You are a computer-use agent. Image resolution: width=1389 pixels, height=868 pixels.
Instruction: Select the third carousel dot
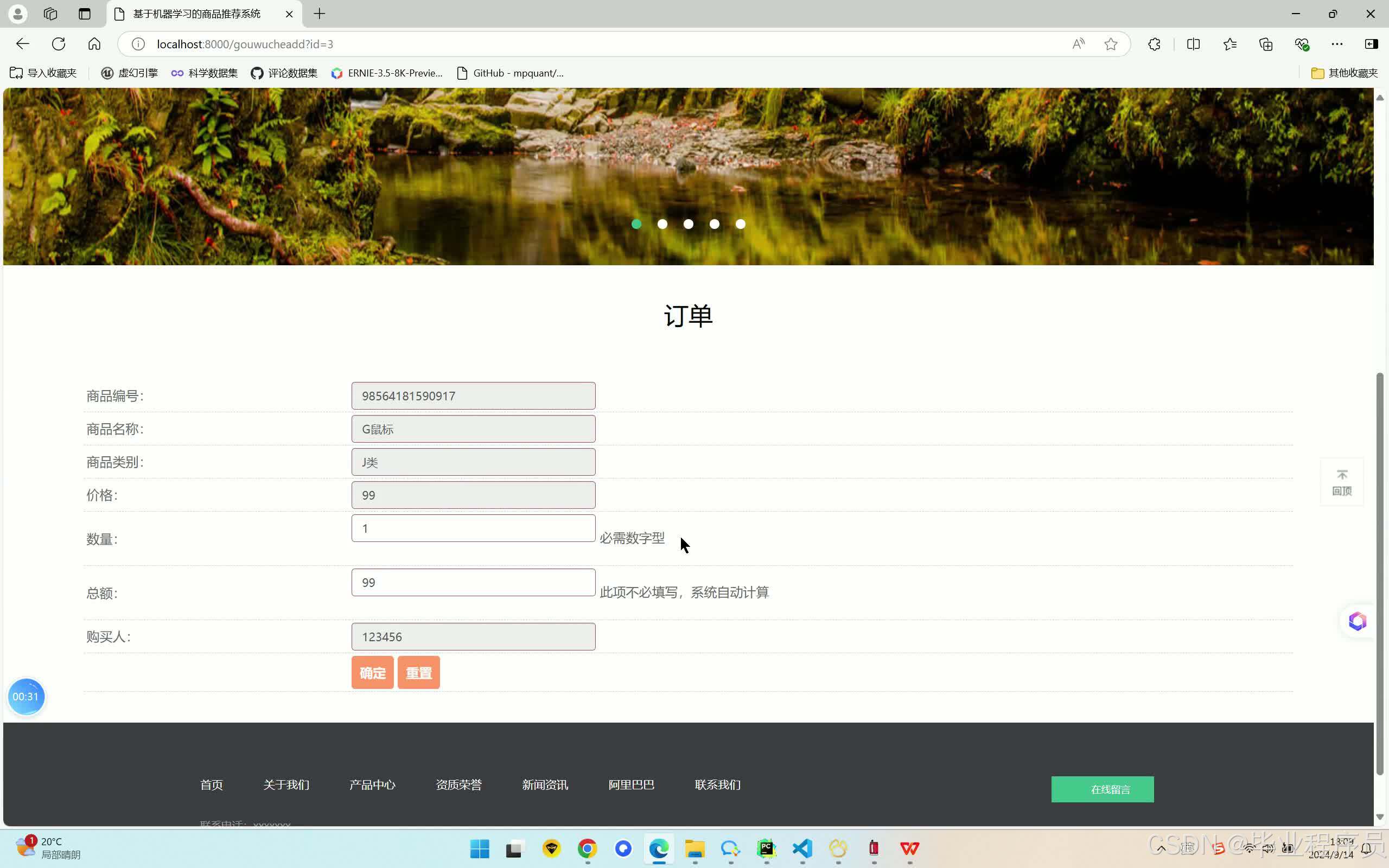coord(688,224)
